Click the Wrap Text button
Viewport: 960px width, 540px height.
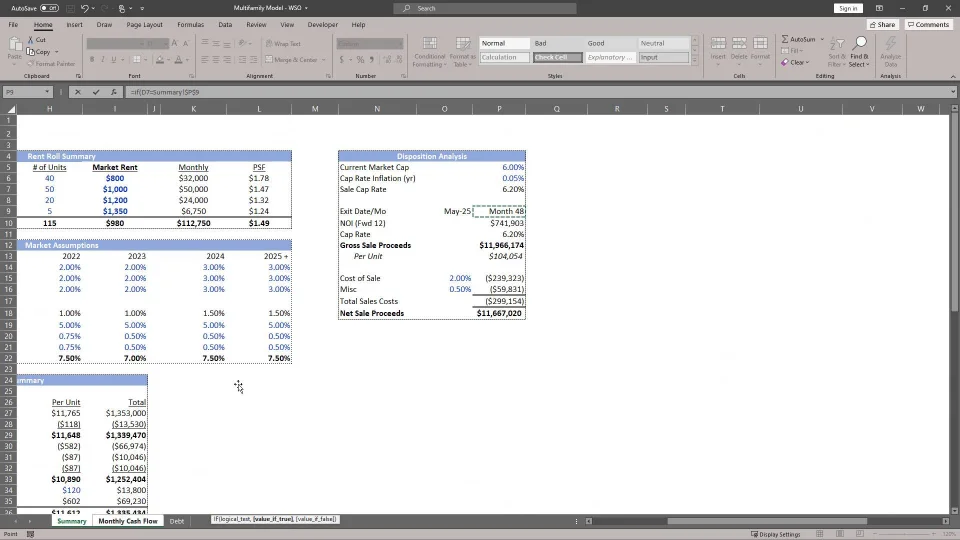click(x=283, y=44)
